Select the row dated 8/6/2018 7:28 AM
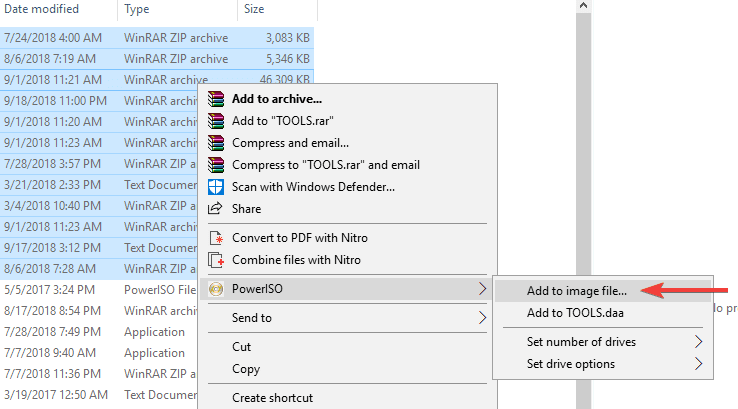The width and height of the screenshot is (738, 409). tap(99, 269)
